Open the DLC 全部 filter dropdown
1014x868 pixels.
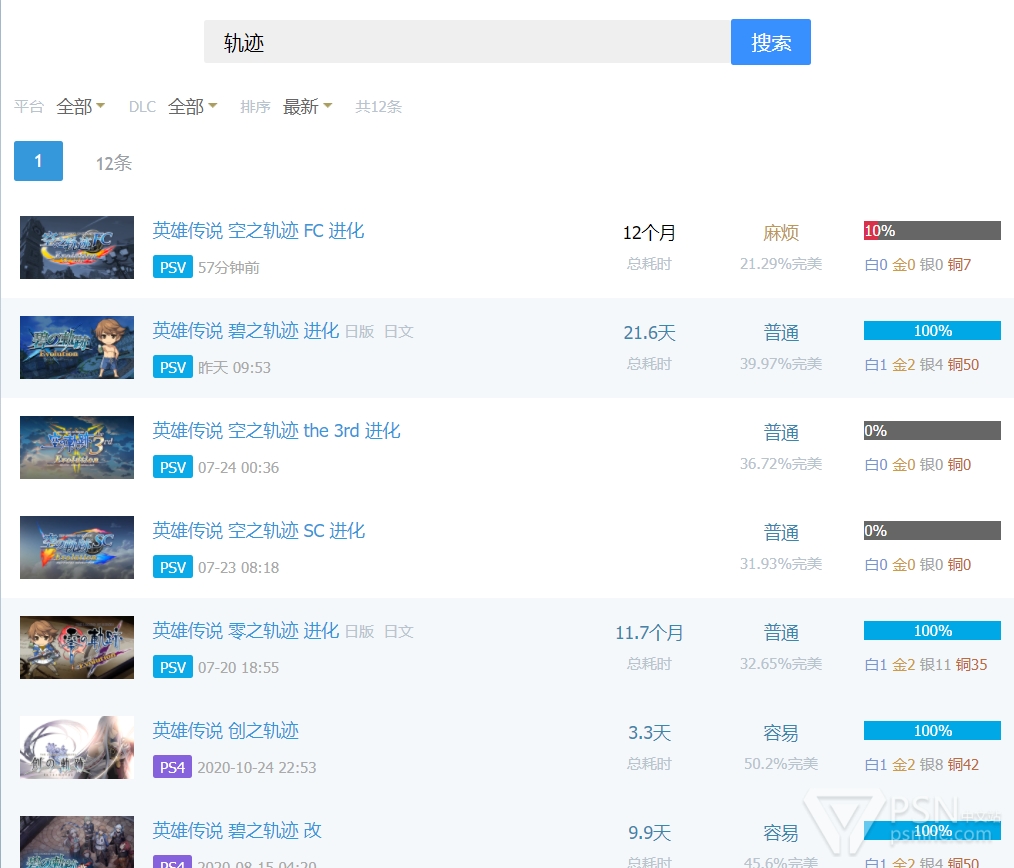point(192,106)
